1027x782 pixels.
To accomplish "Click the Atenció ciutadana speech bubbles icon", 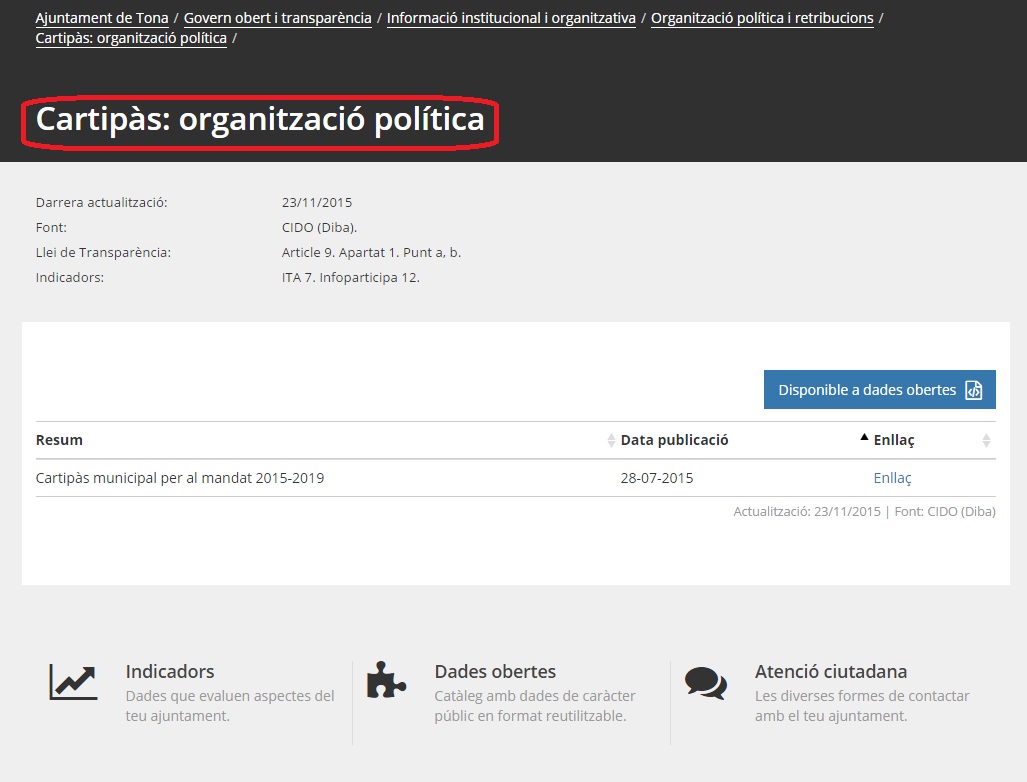I will tap(706, 683).
